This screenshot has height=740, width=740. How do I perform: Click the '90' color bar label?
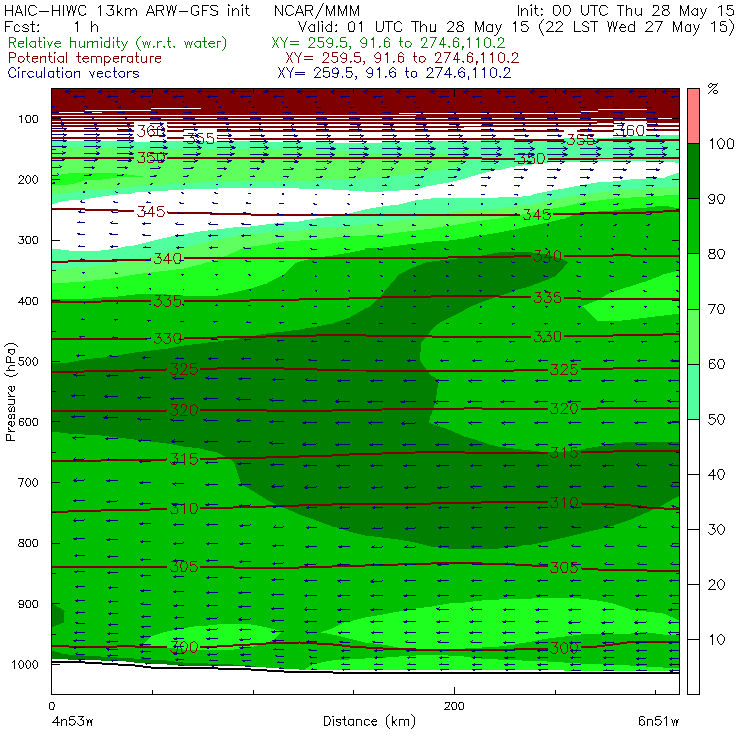pos(716,199)
